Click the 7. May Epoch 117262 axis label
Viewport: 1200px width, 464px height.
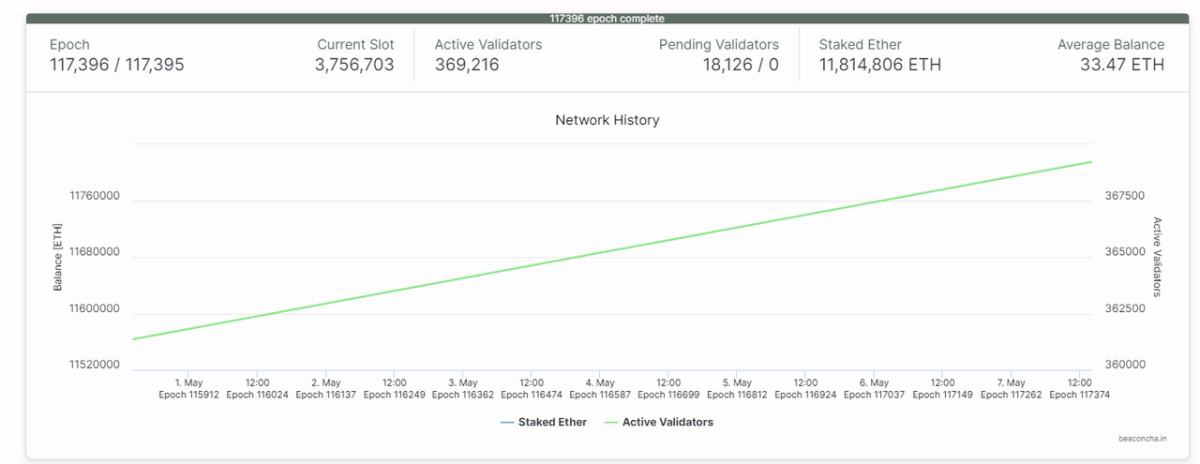coord(1011,388)
